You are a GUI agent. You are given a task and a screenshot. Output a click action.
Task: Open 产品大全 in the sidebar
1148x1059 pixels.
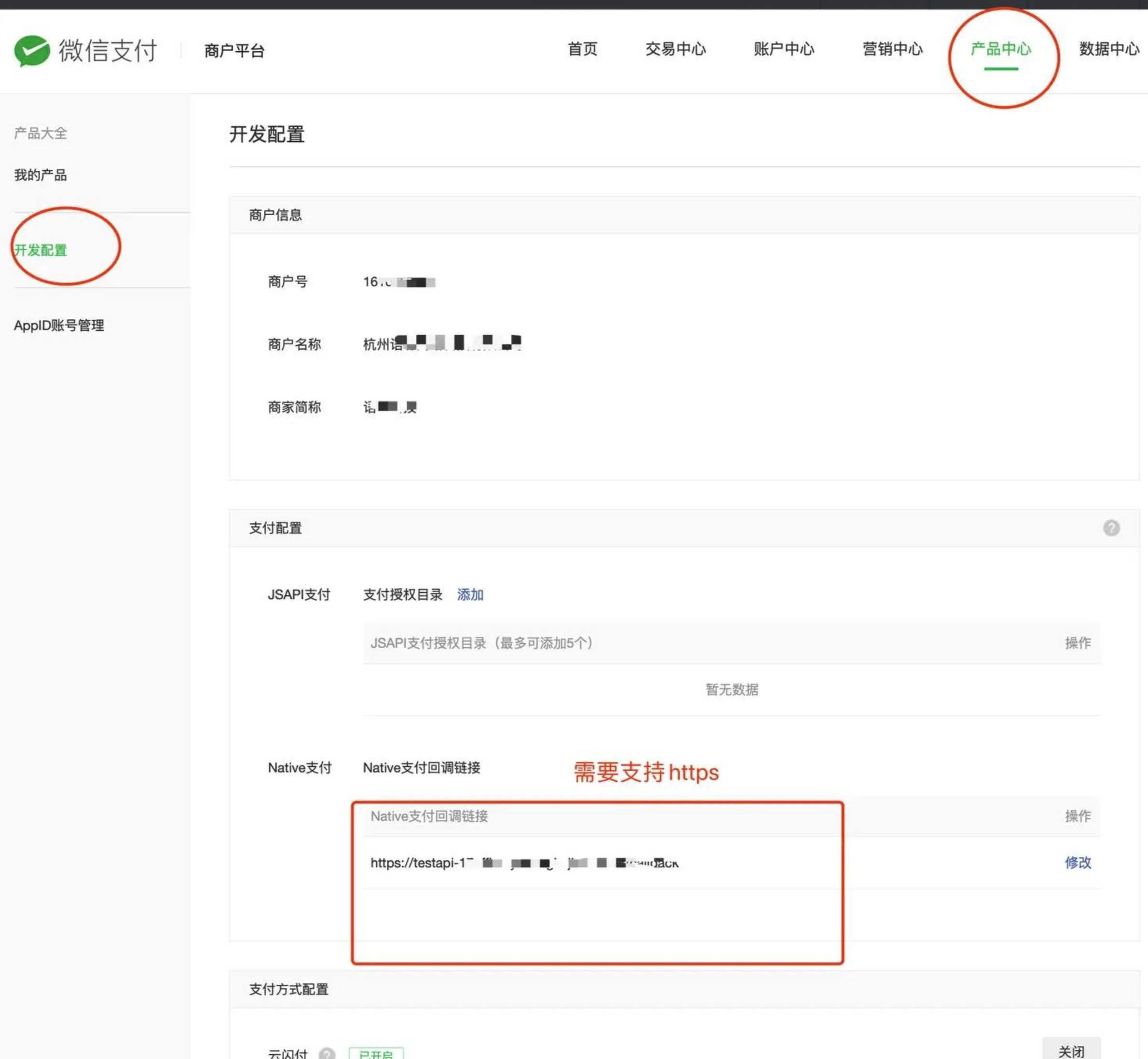pyautogui.click(x=40, y=134)
